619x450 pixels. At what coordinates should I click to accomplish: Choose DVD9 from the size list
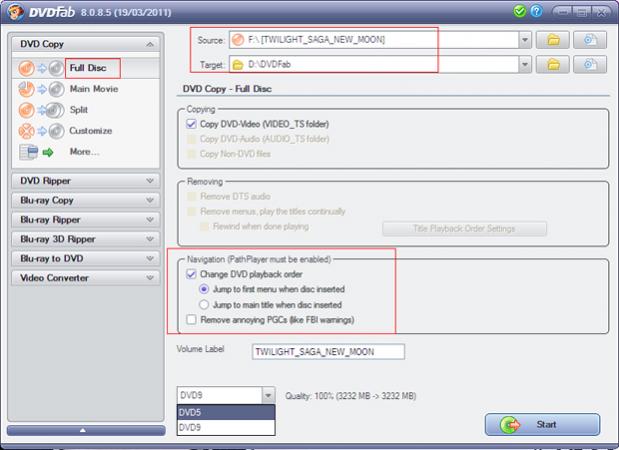coord(226,428)
